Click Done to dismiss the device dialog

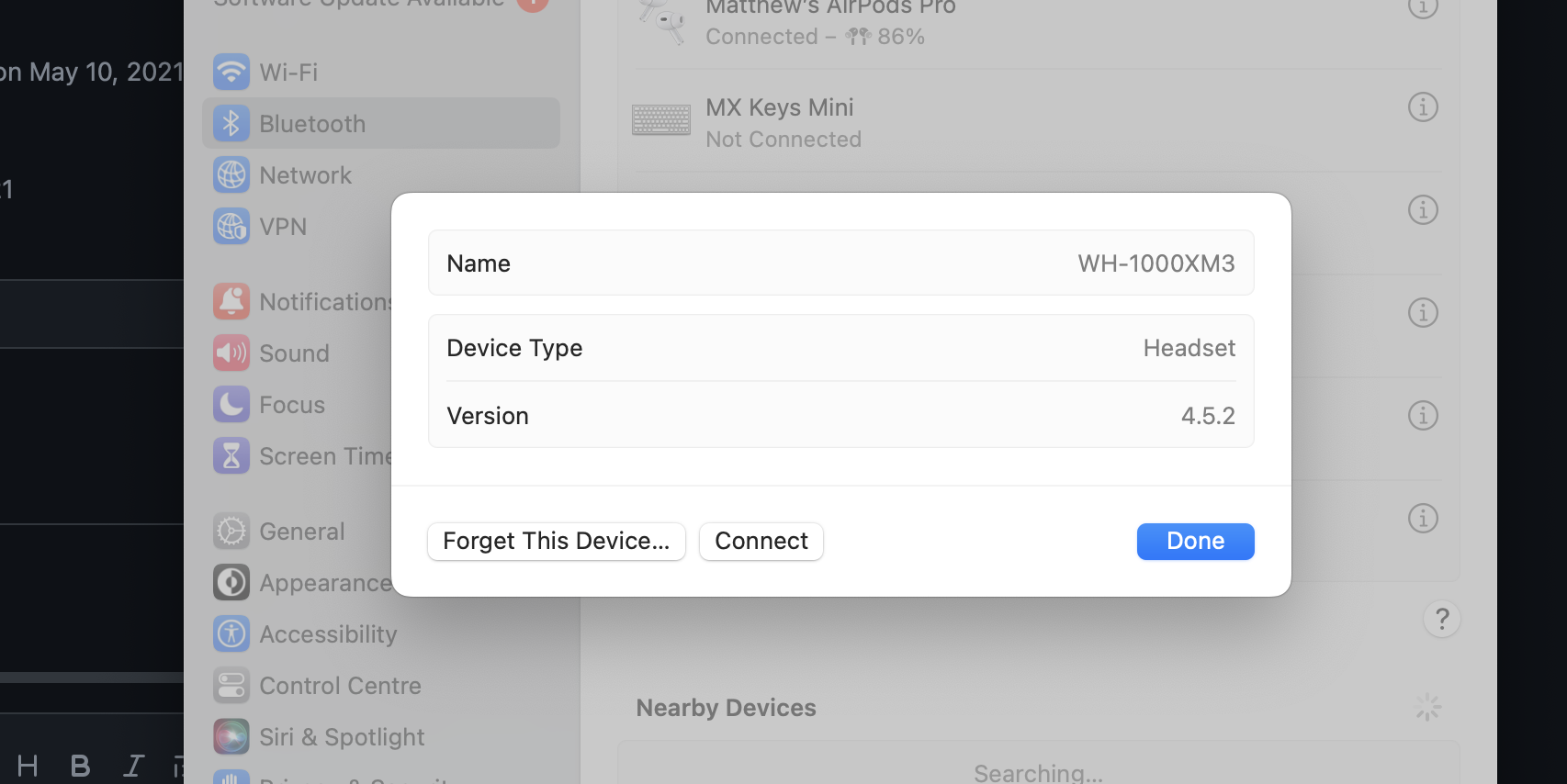coord(1195,541)
